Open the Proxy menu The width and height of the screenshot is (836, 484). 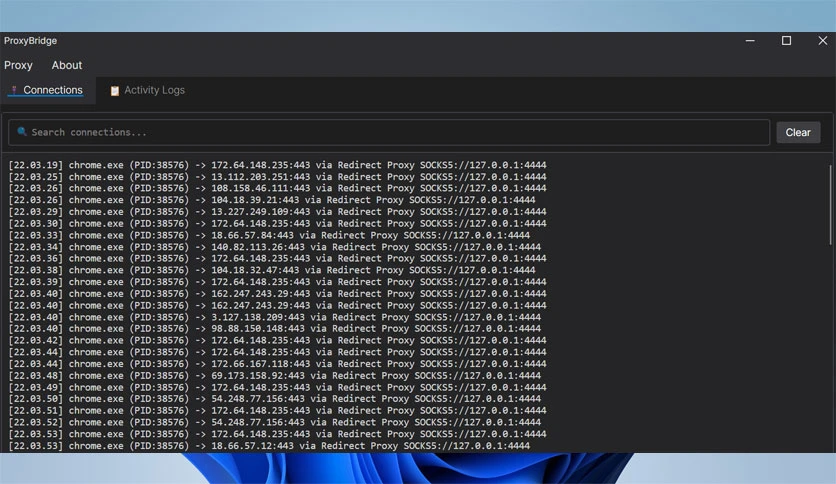point(18,65)
